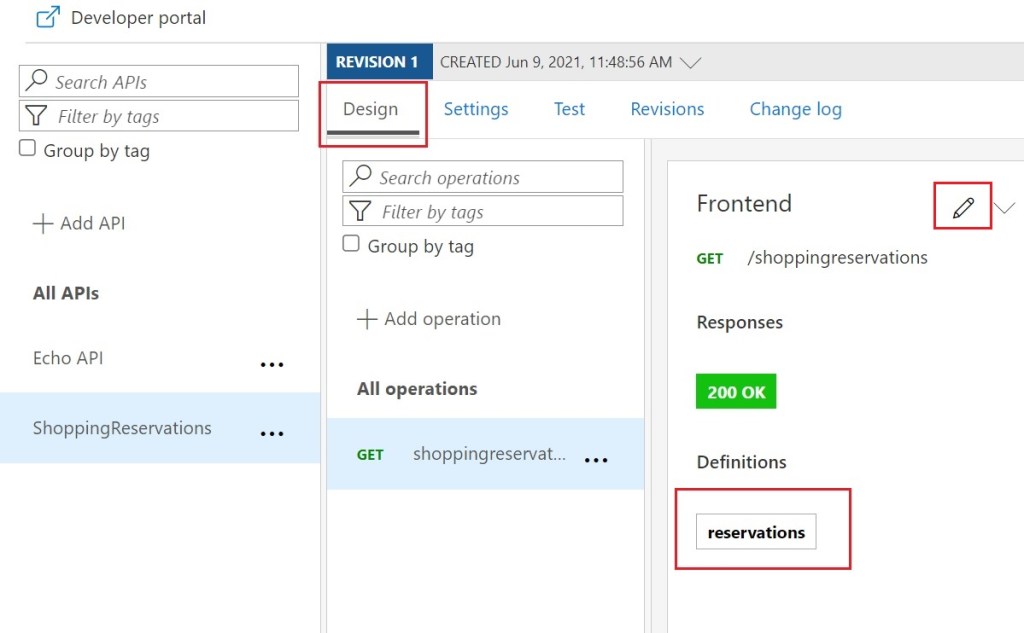
Task: Click the funnel icon in the APIs tag filter
Action: click(36, 116)
